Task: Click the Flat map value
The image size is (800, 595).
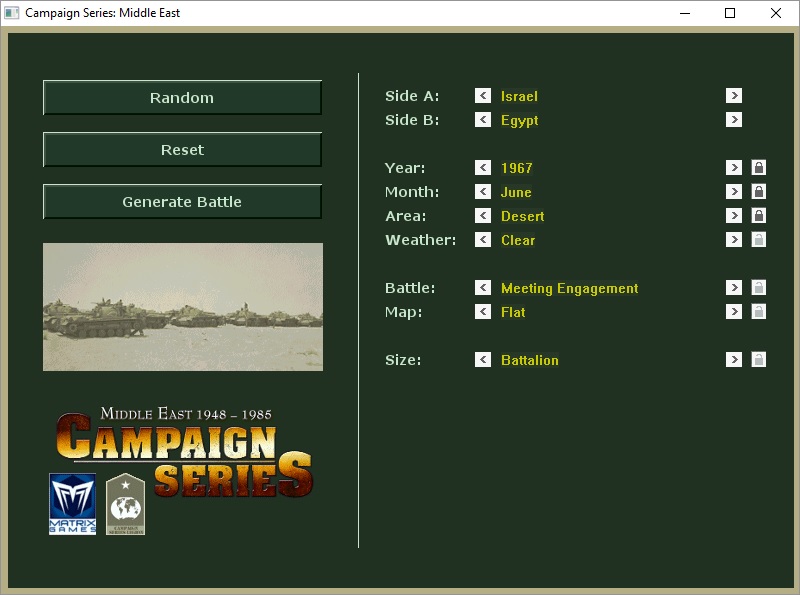Action: pyautogui.click(x=513, y=312)
